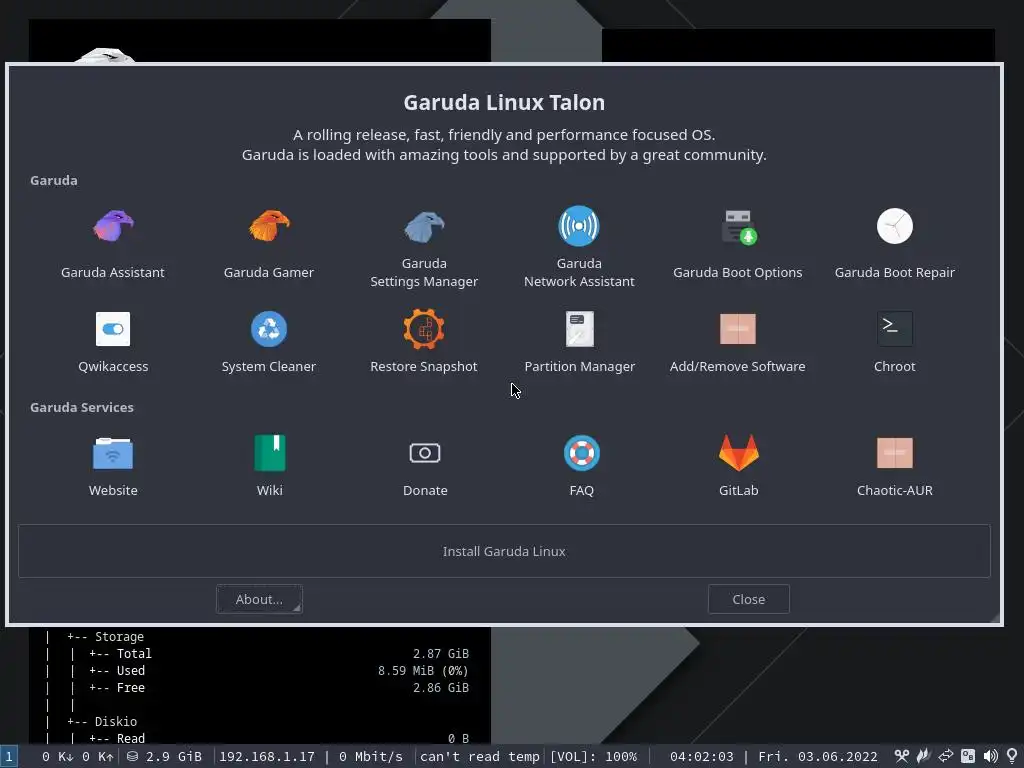Open Garuda GitLab
Screen dimensions: 1024x768
pos(738,466)
